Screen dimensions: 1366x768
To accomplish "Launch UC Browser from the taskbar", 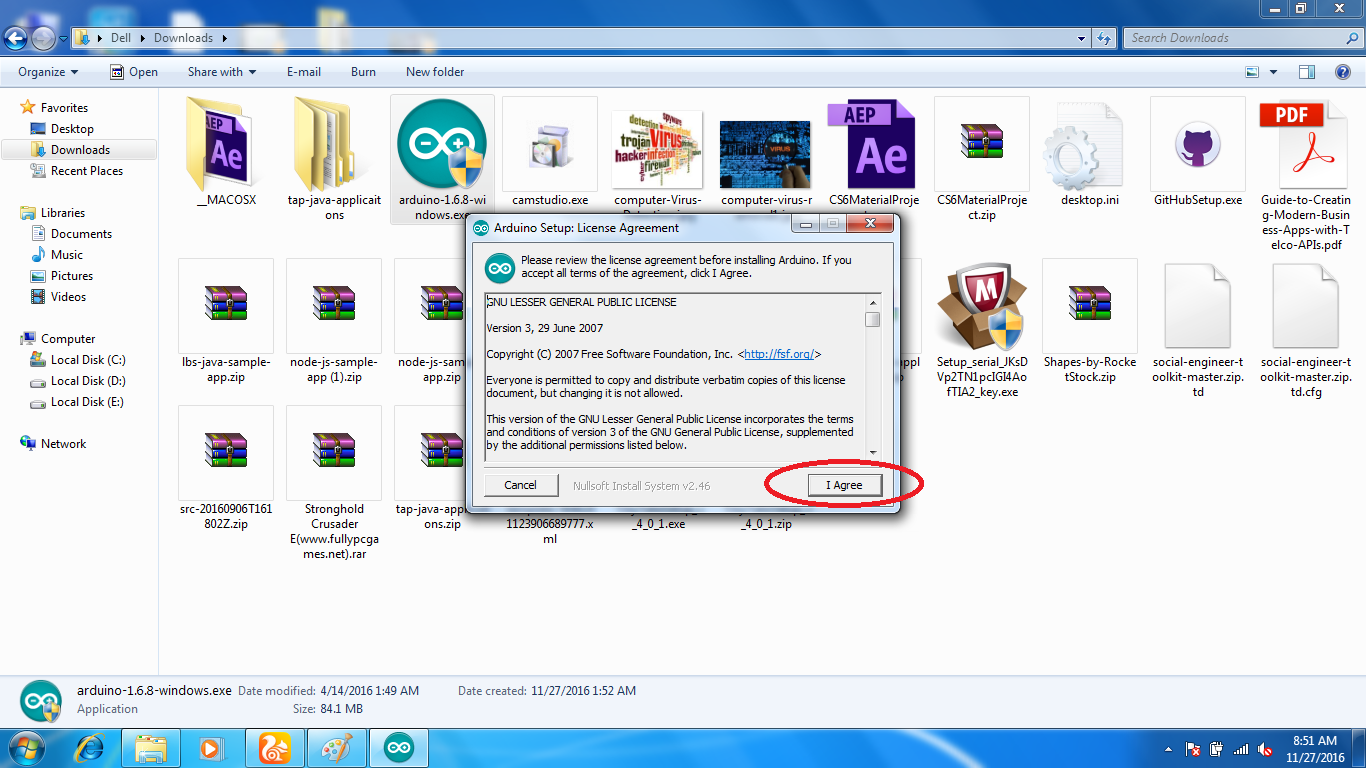I will [x=275, y=747].
